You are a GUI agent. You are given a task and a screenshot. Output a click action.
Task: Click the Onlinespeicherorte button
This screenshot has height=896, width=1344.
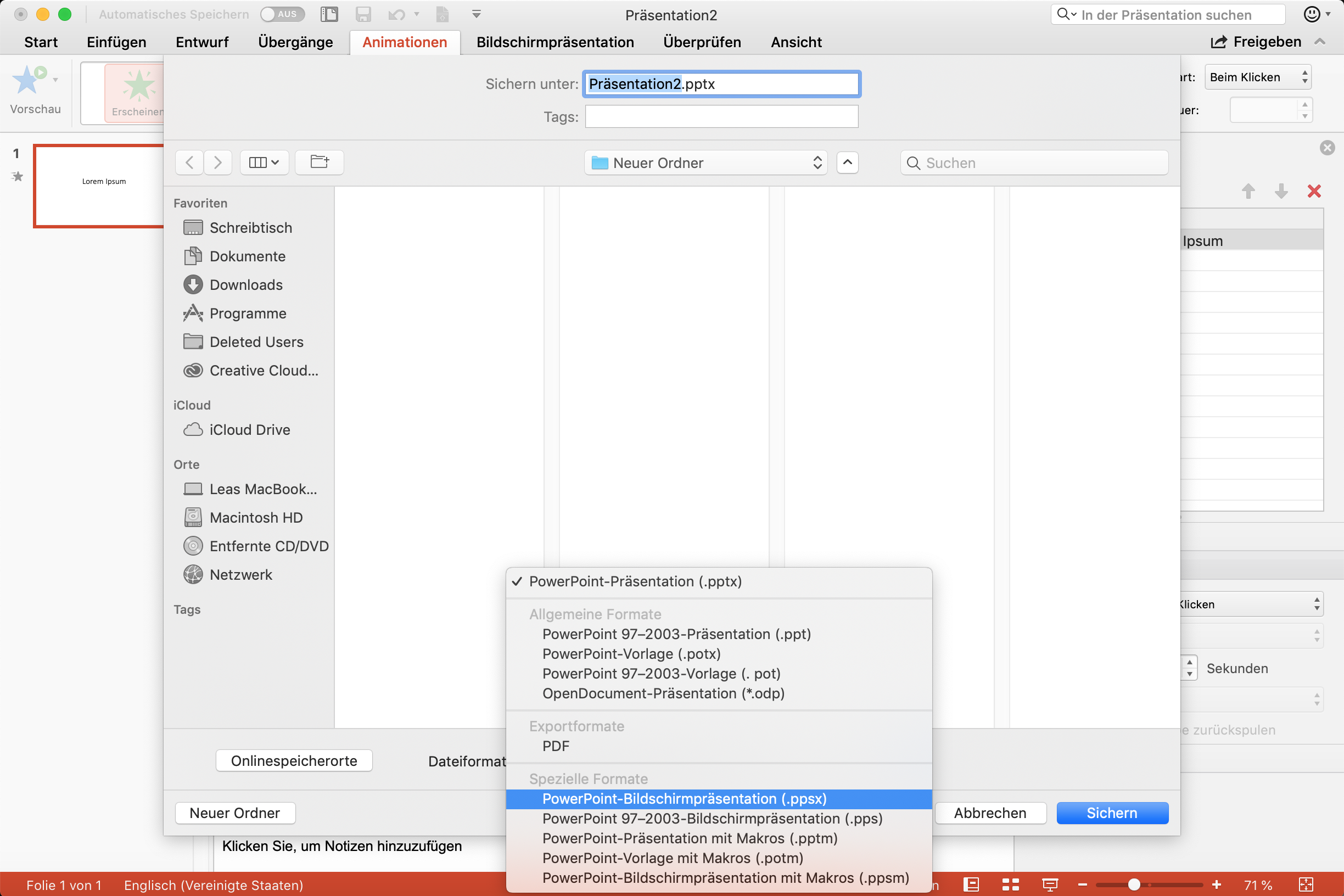tap(294, 760)
